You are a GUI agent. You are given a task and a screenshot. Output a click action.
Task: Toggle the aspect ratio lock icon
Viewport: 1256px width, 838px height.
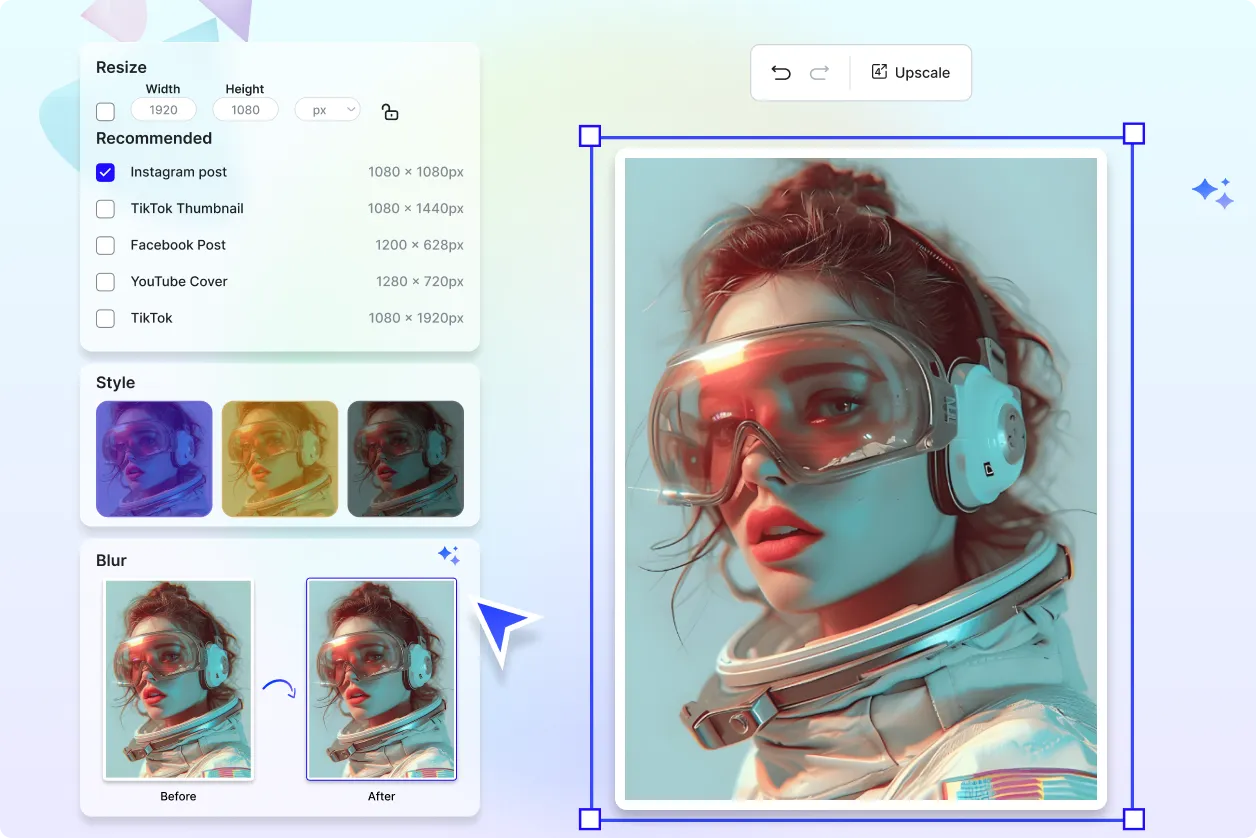(x=389, y=111)
